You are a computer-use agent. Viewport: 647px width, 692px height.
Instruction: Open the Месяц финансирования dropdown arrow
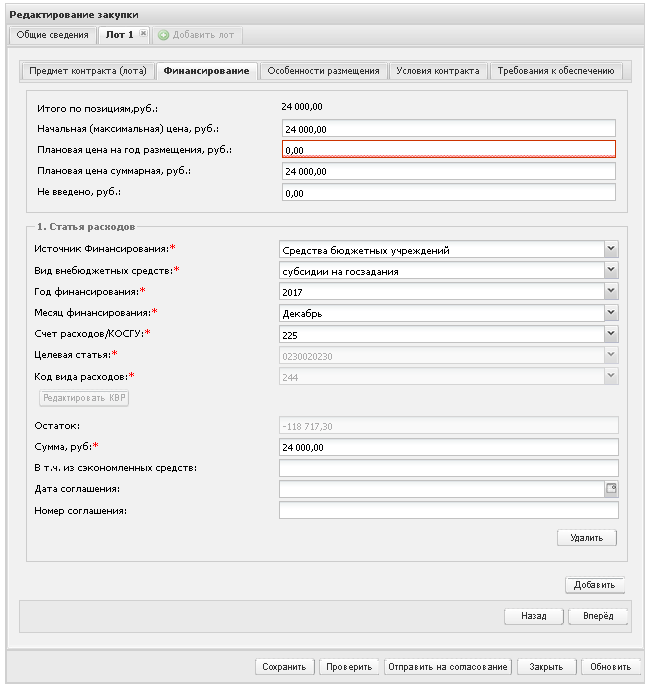click(x=611, y=313)
